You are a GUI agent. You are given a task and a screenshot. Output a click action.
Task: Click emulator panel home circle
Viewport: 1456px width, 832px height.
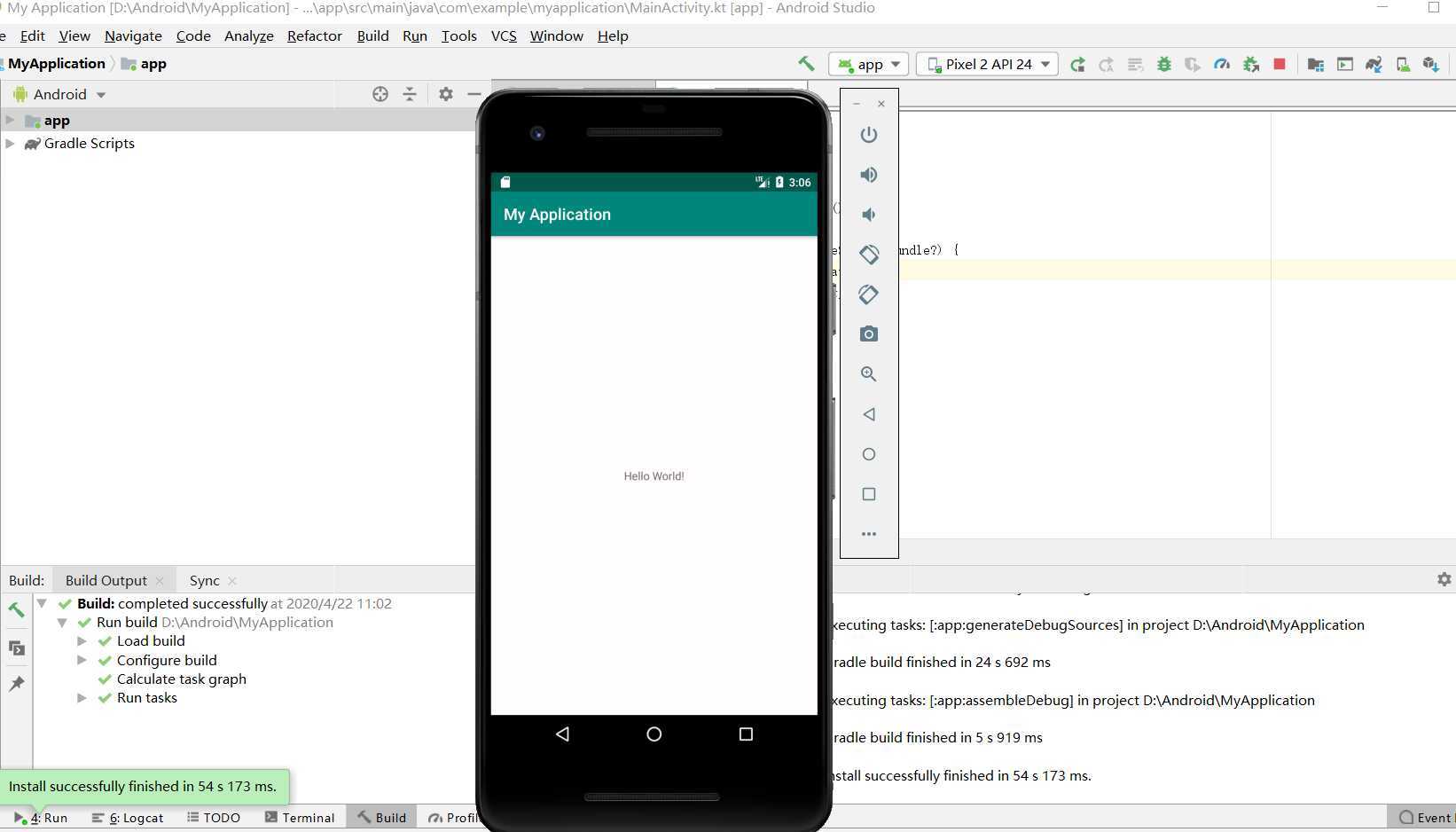point(869,454)
